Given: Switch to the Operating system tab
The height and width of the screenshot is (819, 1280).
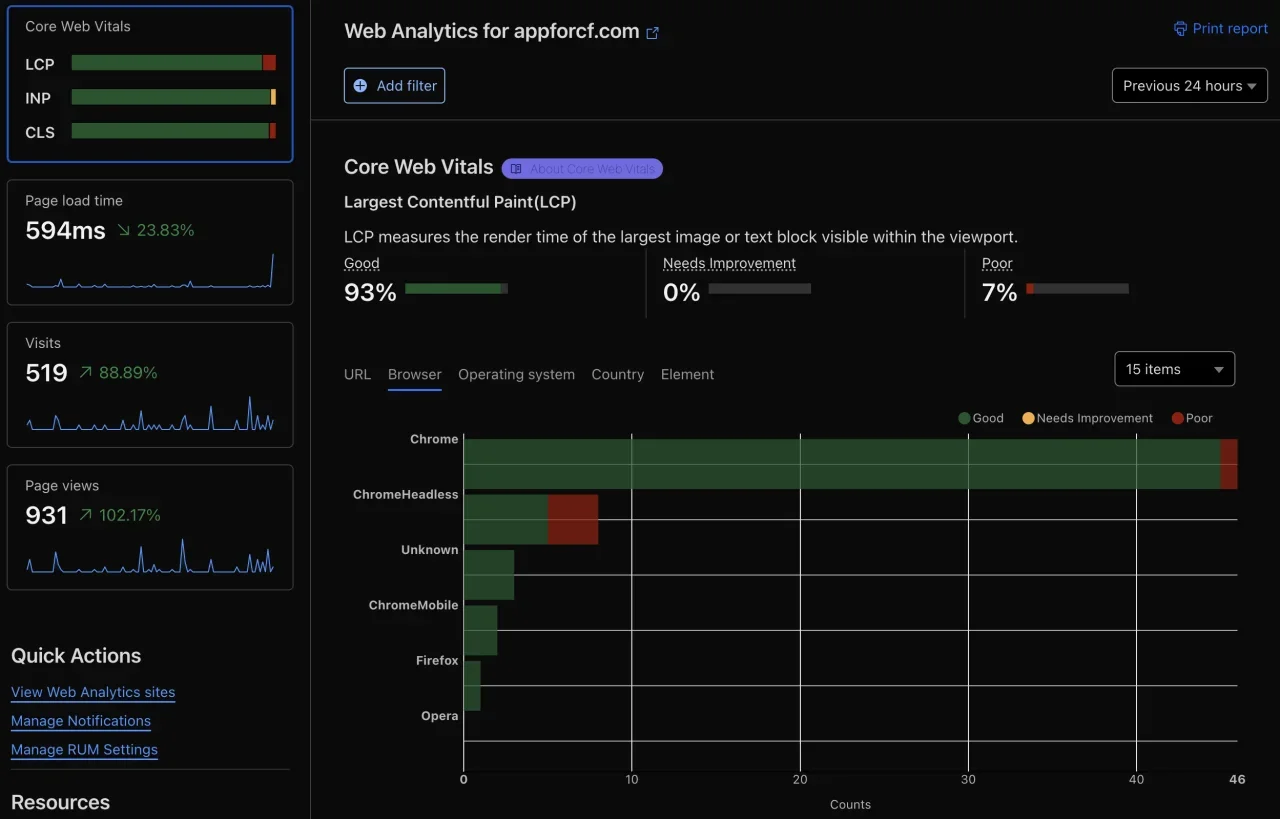Looking at the screenshot, I should point(516,374).
